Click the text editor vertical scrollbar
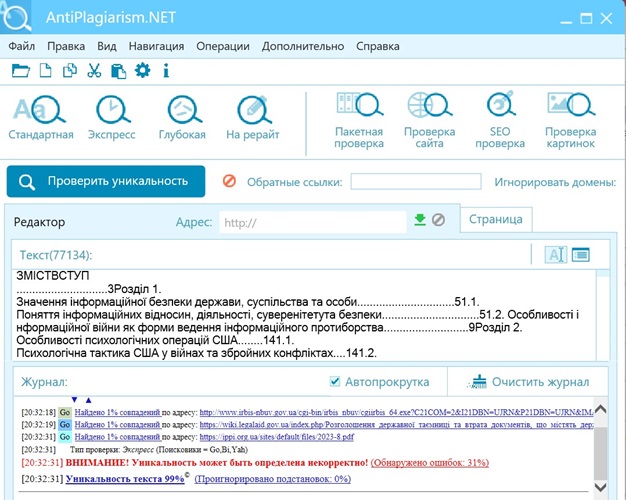The image size is (626, 500). (603, 315)
